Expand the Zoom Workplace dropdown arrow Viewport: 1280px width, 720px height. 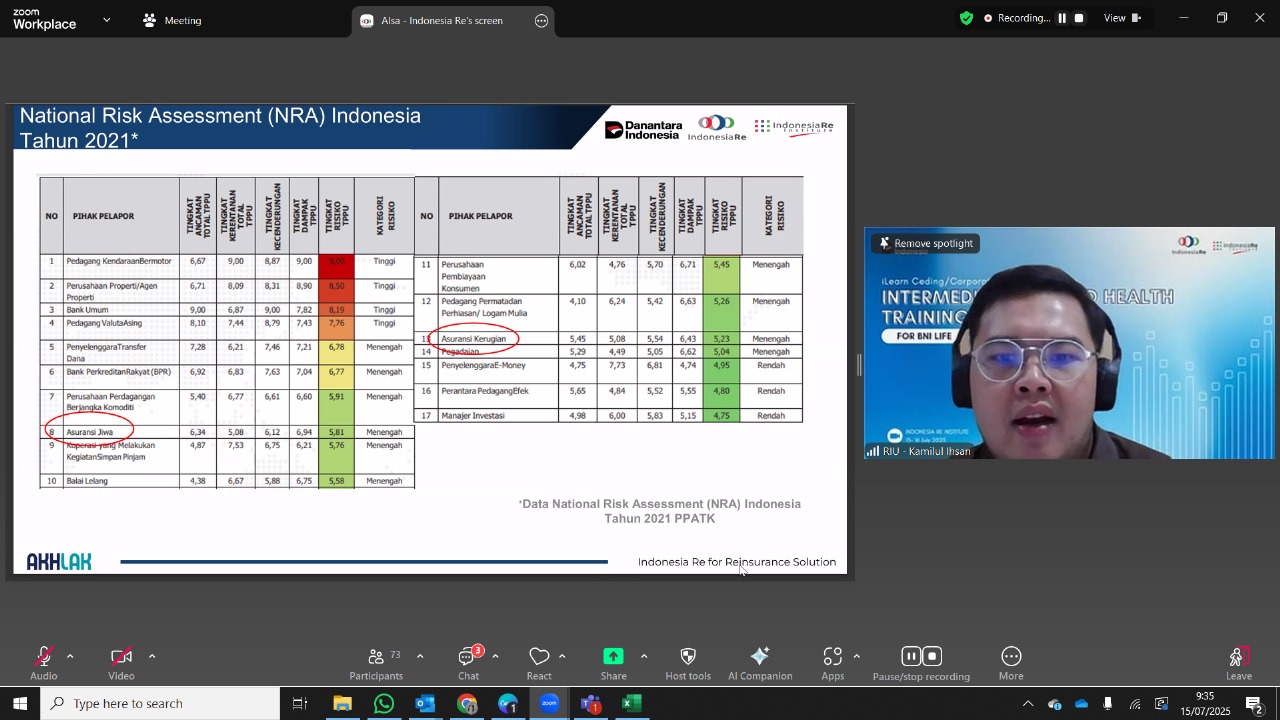[107, 20]
